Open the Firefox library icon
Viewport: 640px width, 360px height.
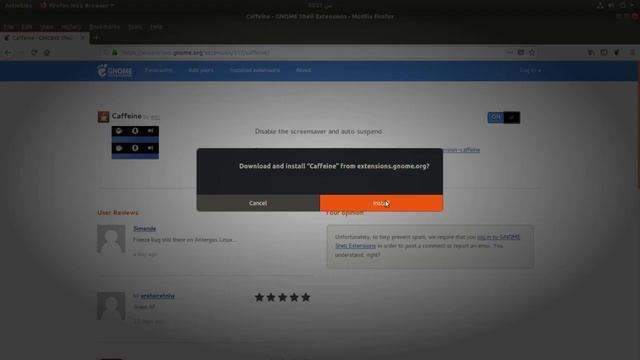pyautogui.click(x=591, y=52)
